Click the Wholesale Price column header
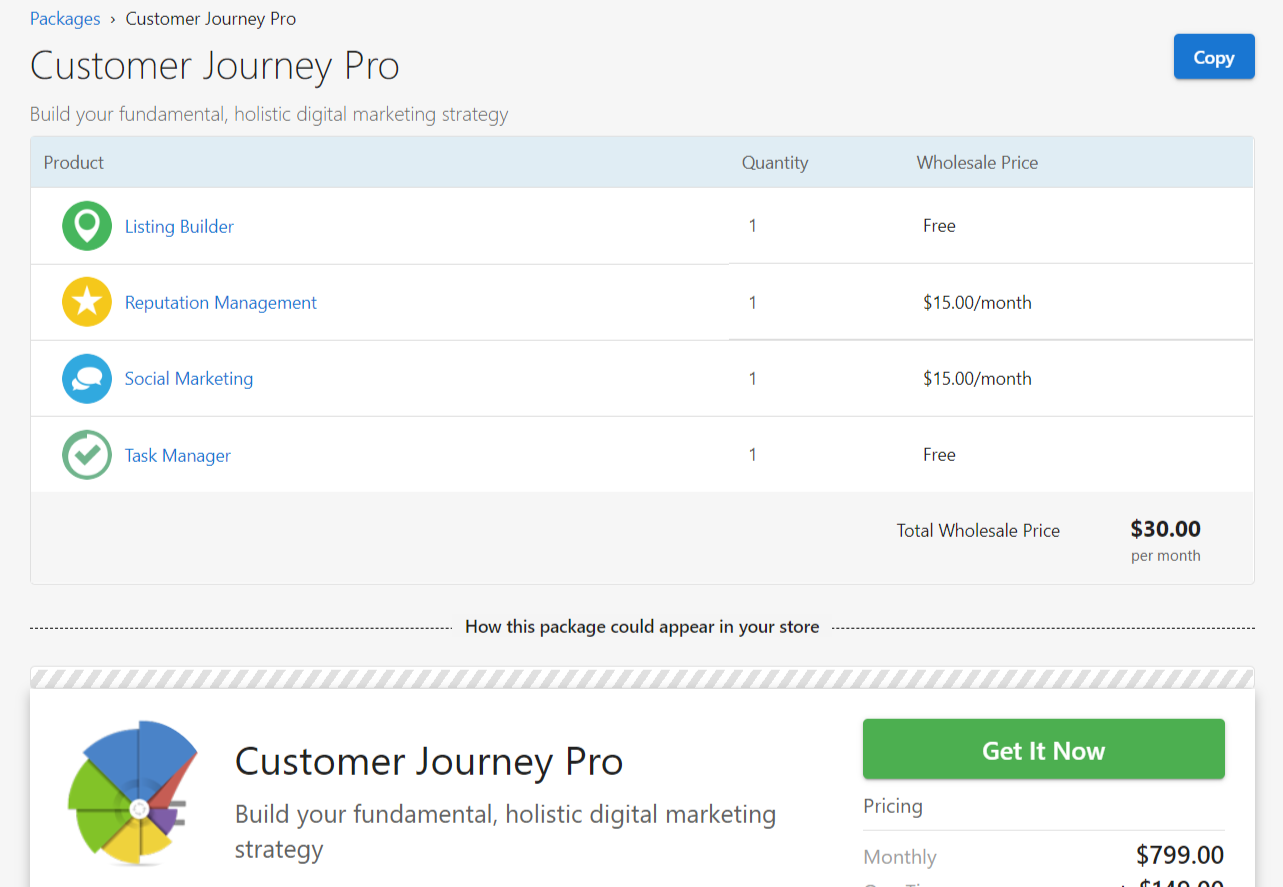Viewport: 1283px width, 887px height. 977,162
